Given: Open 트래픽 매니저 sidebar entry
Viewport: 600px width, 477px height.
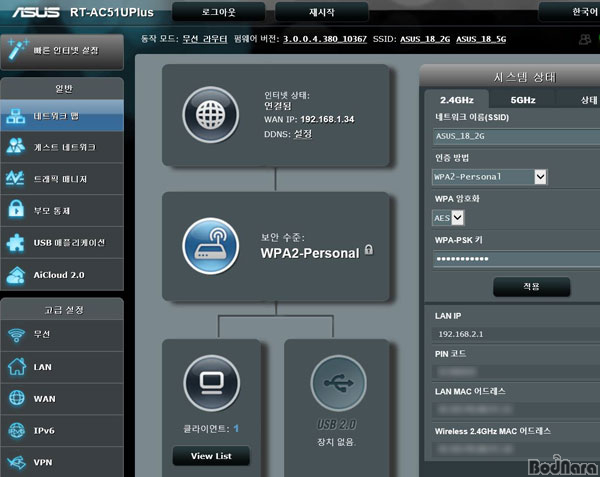Looking at the screenshot, I should (x=62, y=179).
